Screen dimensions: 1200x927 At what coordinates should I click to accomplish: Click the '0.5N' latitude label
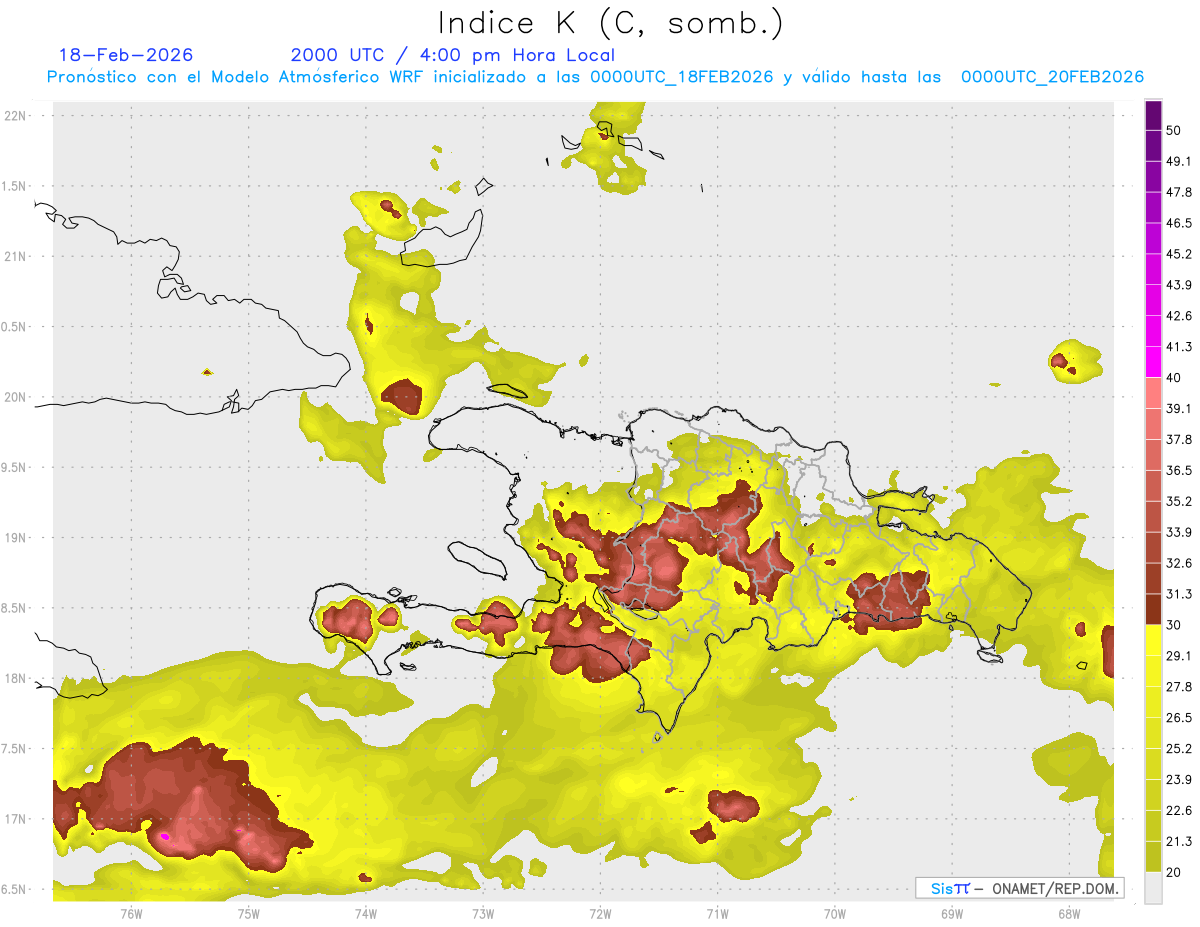[x=15, y=327]
